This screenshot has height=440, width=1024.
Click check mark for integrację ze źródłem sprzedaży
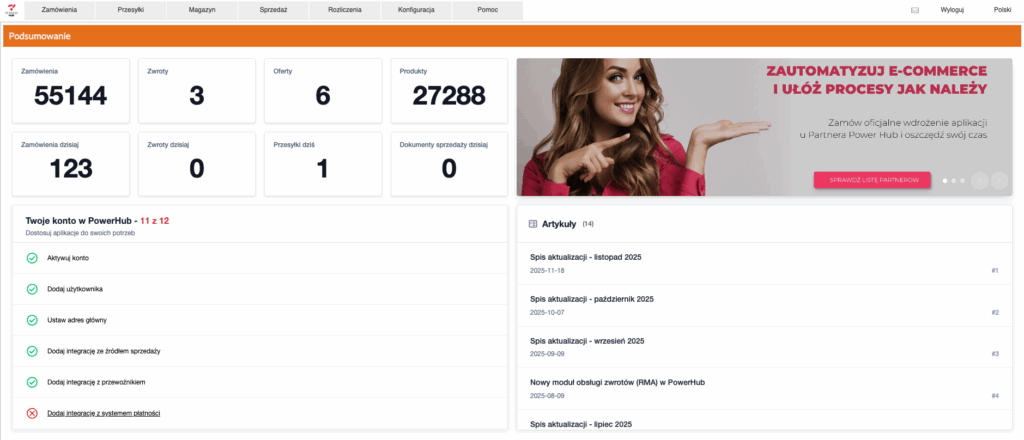pos(32,351)
